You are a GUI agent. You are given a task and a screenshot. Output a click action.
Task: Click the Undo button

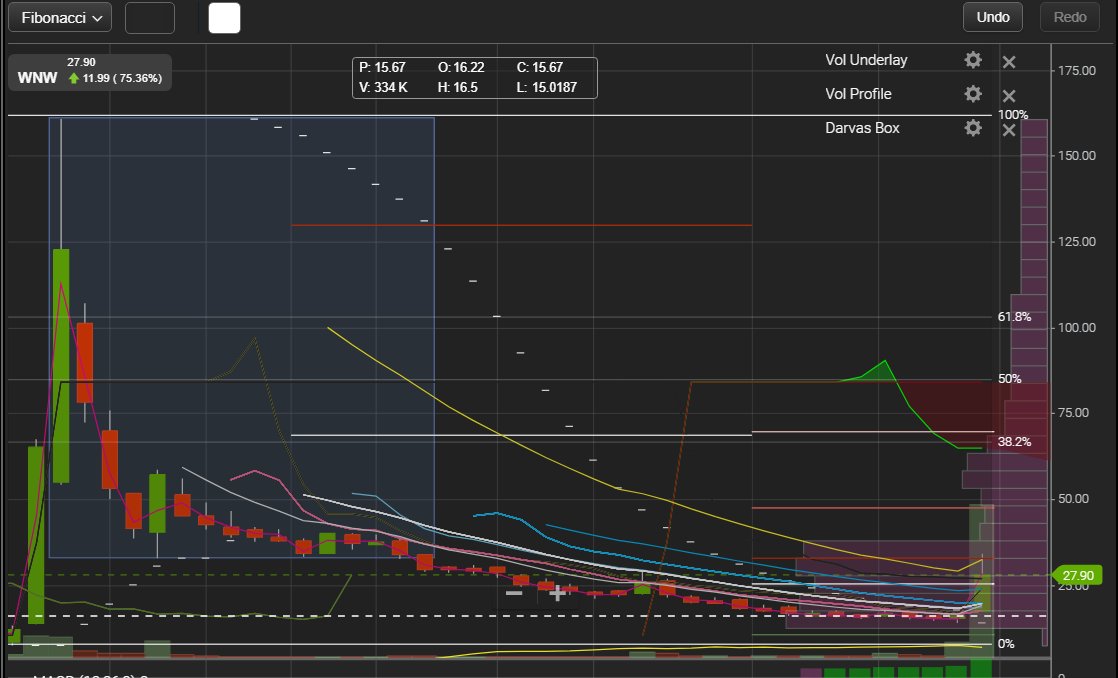pos(992,16)
